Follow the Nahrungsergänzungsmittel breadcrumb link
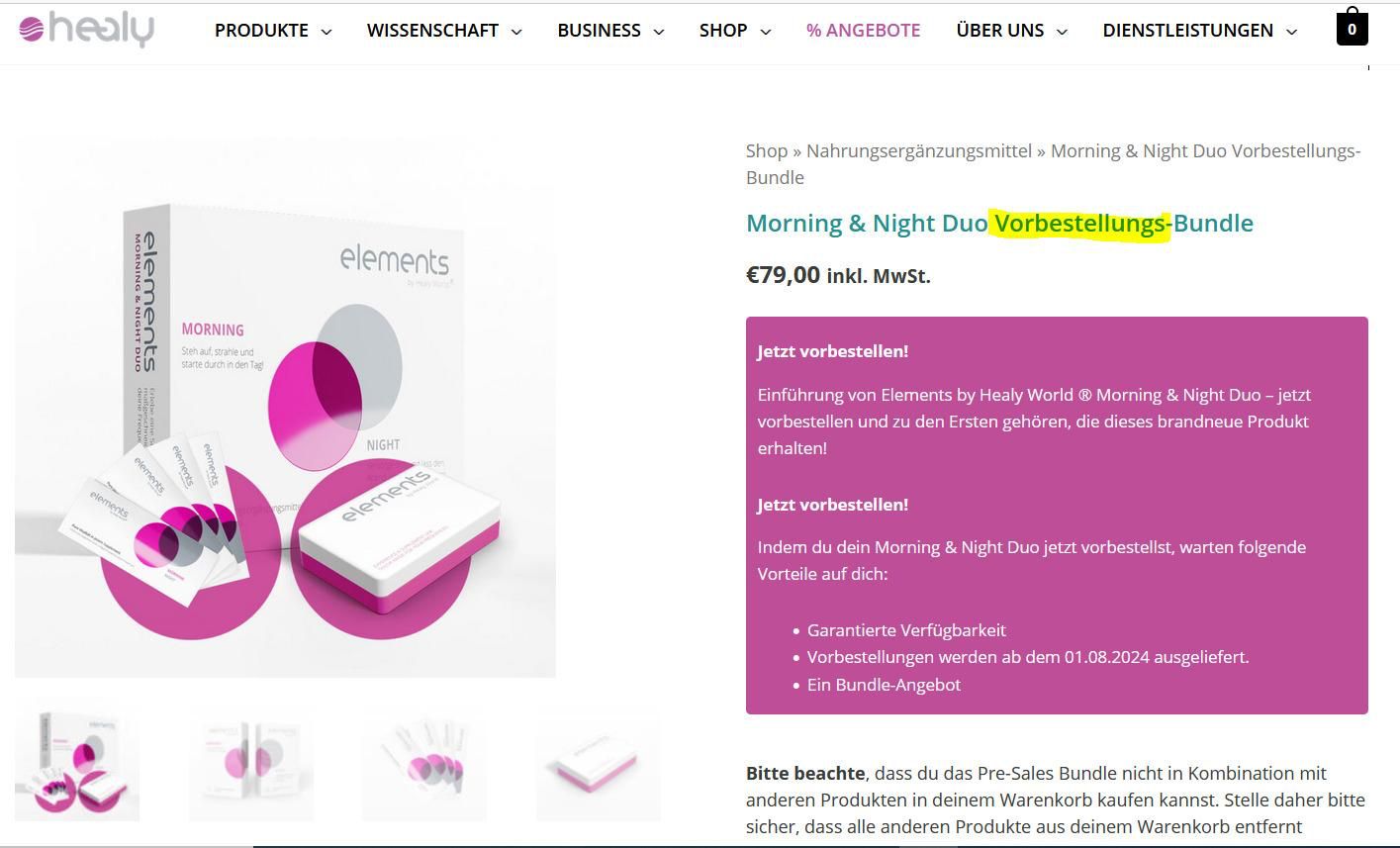 pyautogui.click(x=919, y=150)
